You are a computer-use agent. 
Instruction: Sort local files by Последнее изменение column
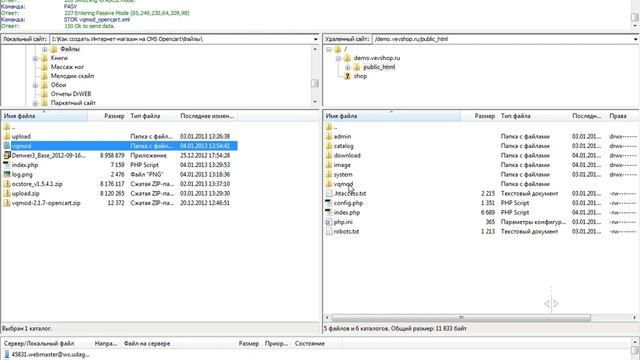pyautogui.click(x=207, y=116)
